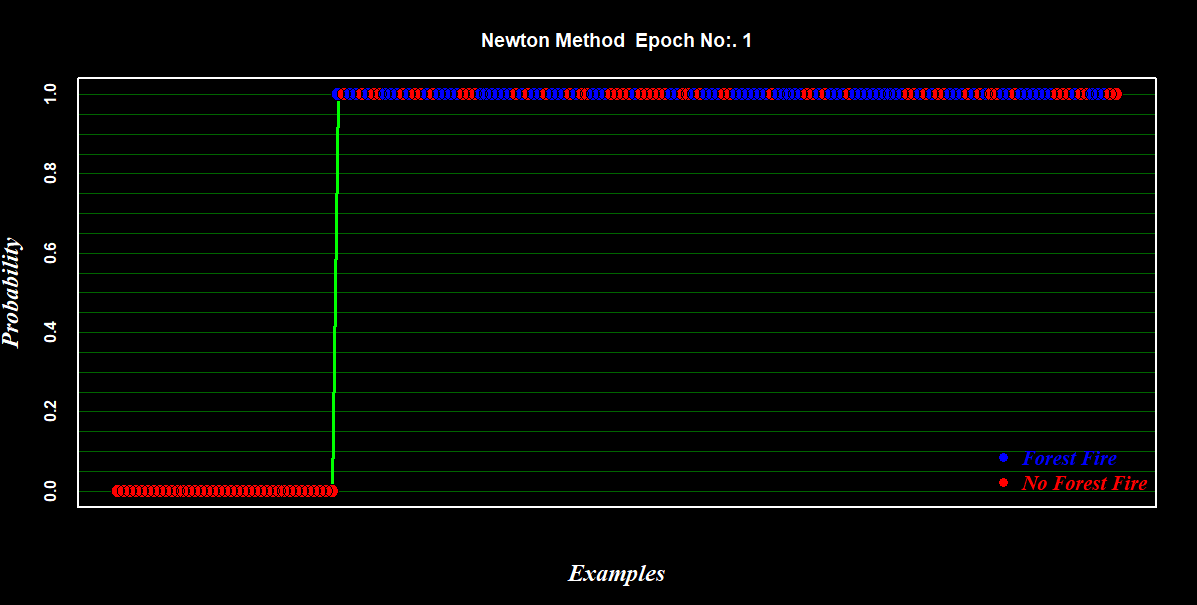Select the "Forest Fire" legend label

coord(1069,459)
